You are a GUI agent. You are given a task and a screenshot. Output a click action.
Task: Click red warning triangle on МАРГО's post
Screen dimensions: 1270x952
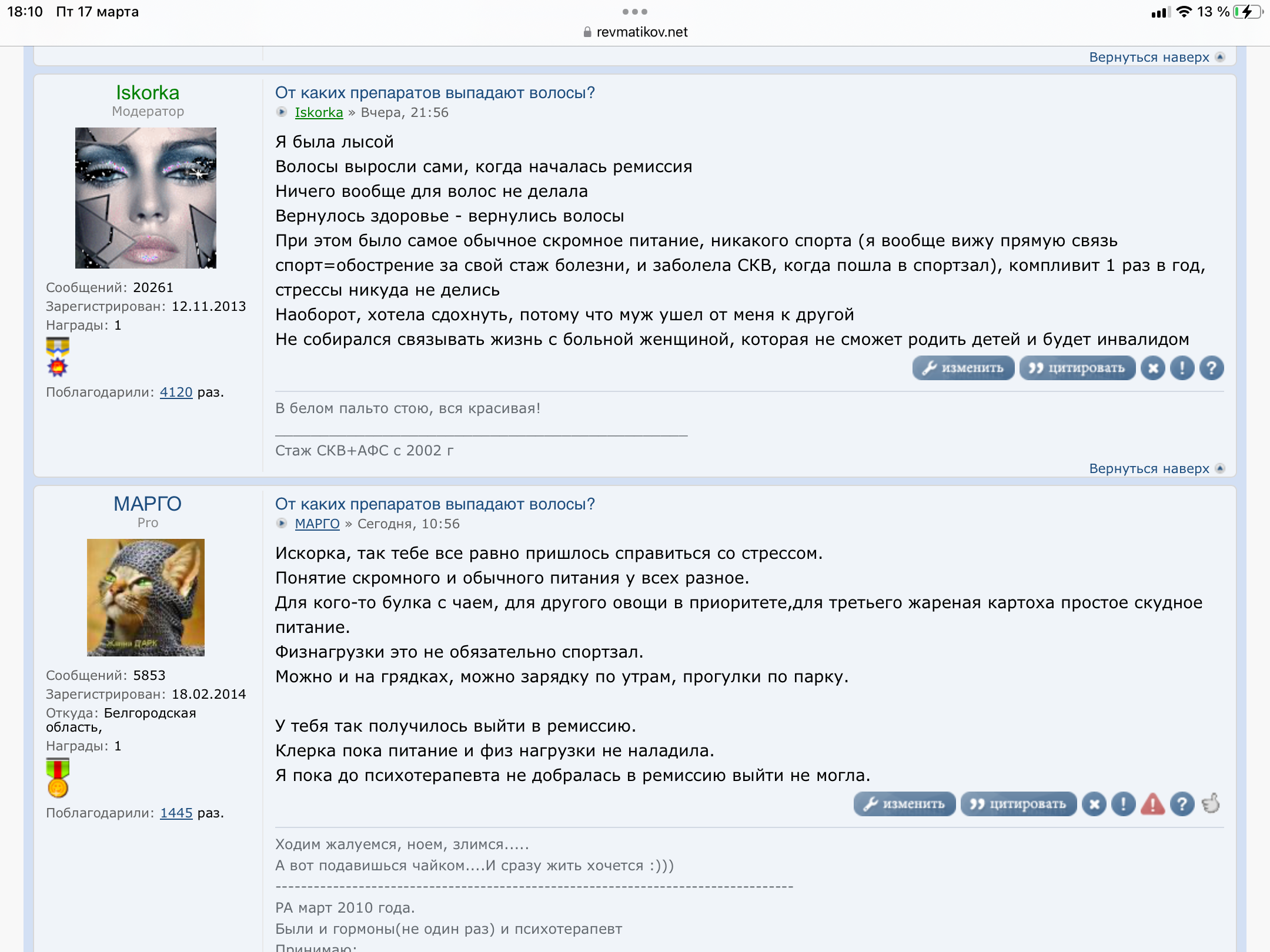[x=1153, y=804]
